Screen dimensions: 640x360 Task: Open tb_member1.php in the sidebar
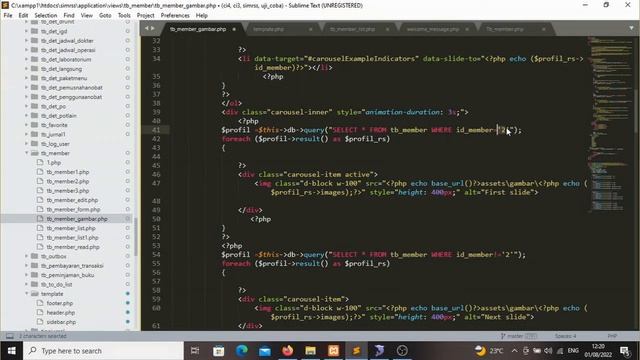(67, 172)
